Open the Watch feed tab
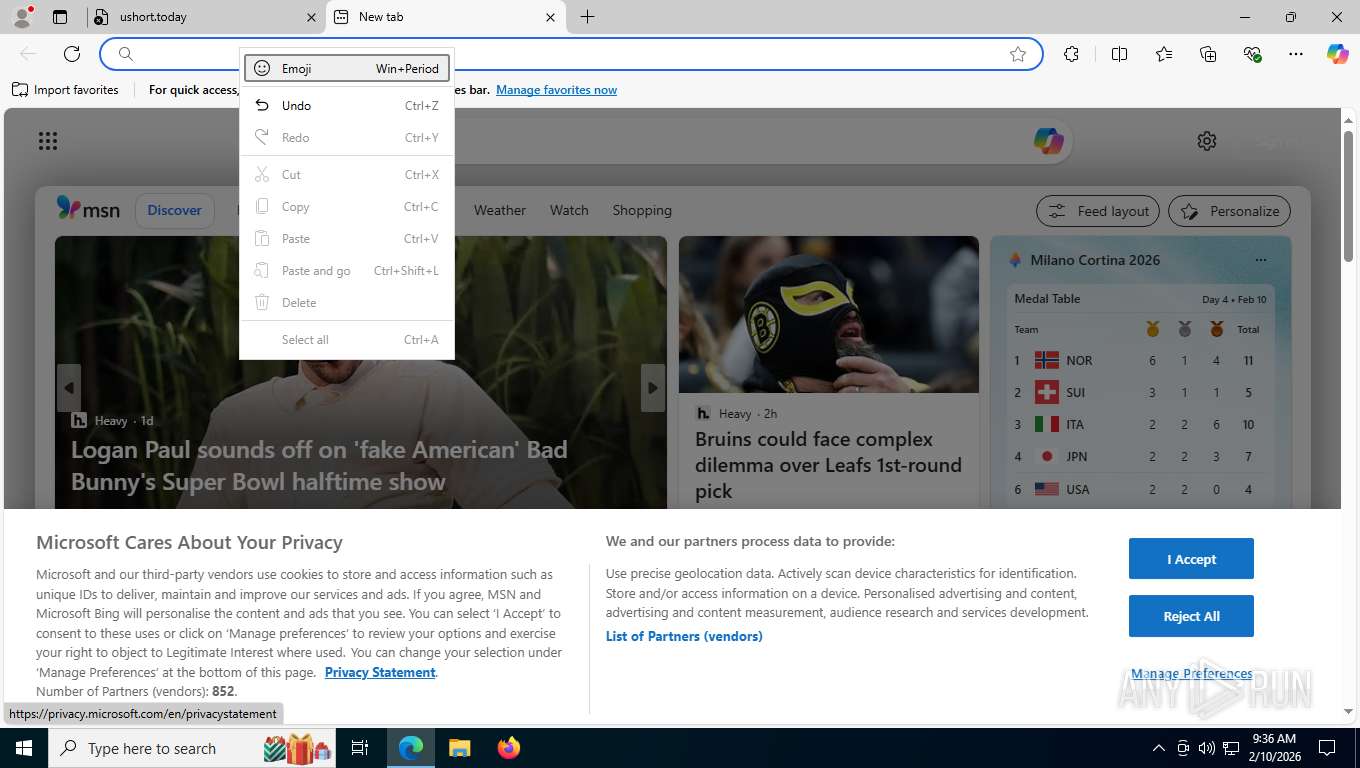 point(569,210)
